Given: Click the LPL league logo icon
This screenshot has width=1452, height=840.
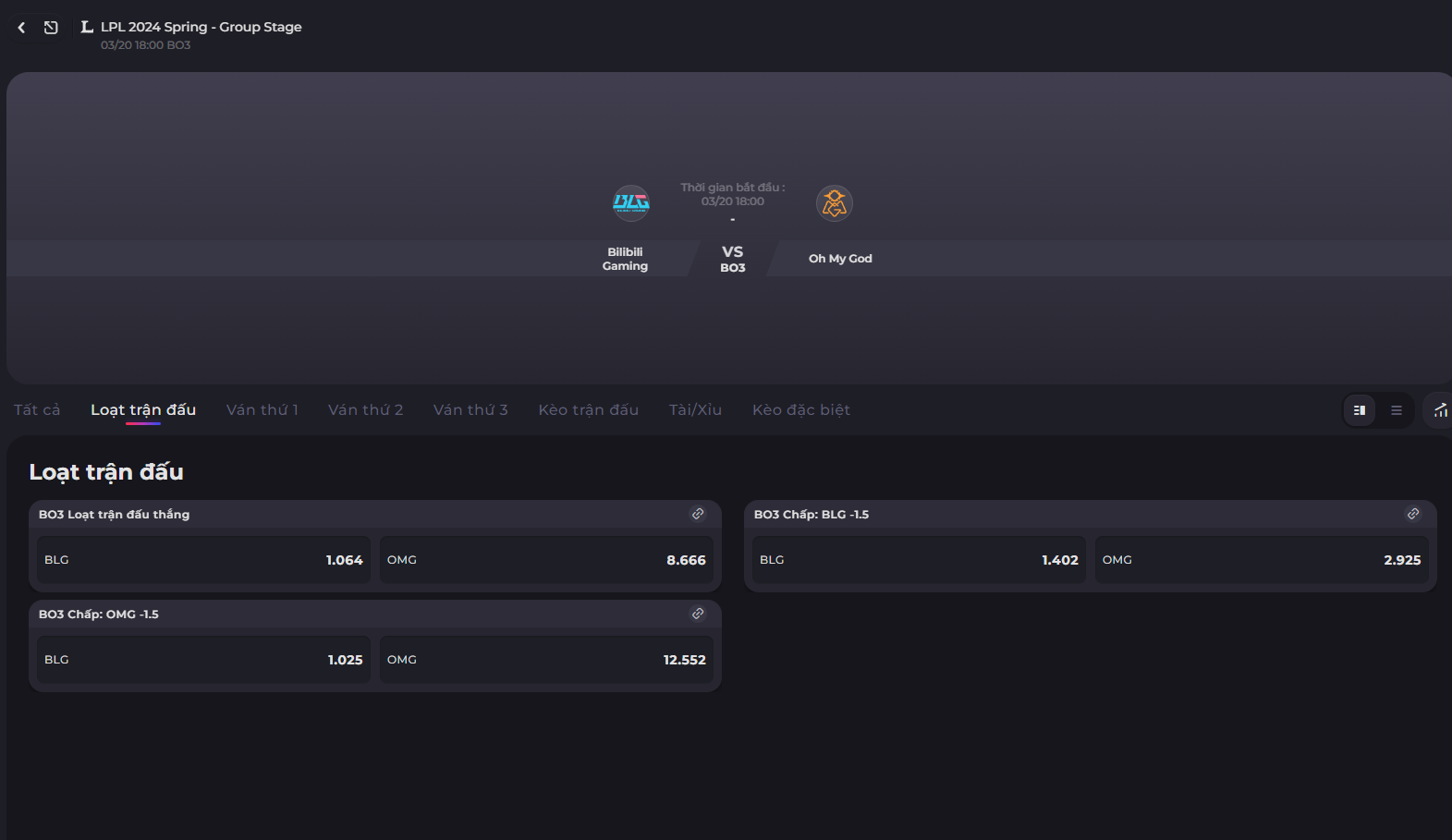Looking at the screenshot, I should click(87, 27).
